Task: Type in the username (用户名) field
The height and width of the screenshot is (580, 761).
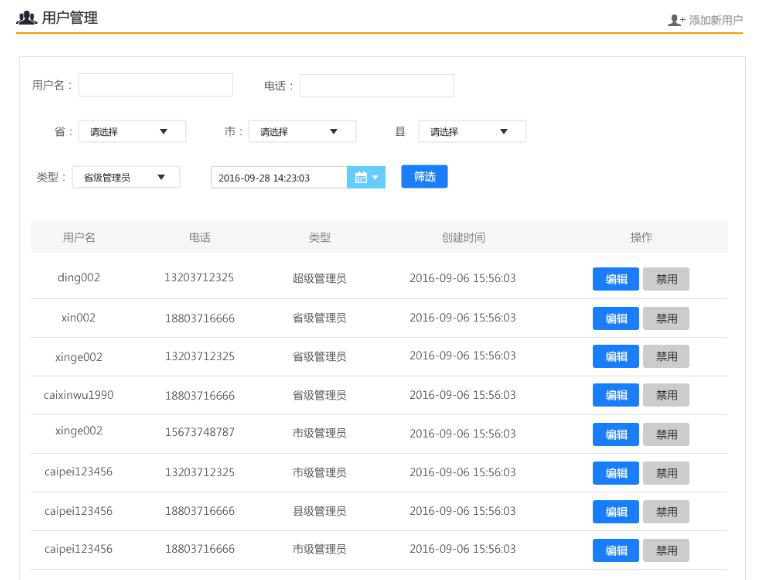Action: (155, 86)
